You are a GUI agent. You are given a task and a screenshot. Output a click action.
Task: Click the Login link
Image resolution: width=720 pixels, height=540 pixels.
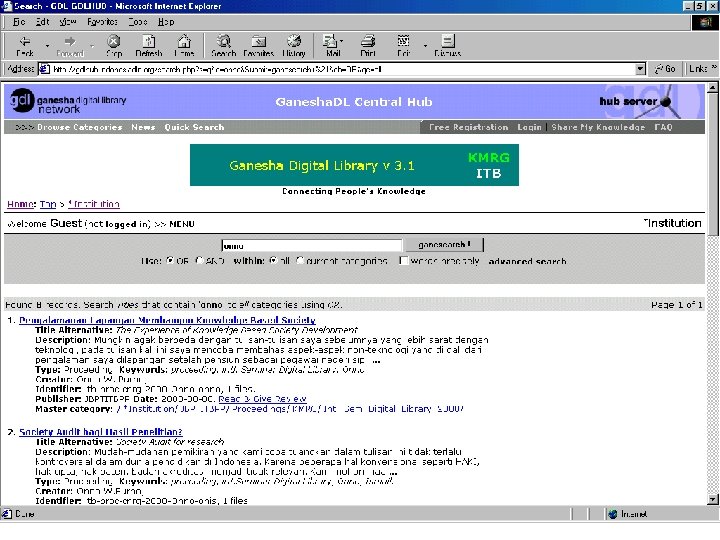pyautogui.click(x=529, y=127)
